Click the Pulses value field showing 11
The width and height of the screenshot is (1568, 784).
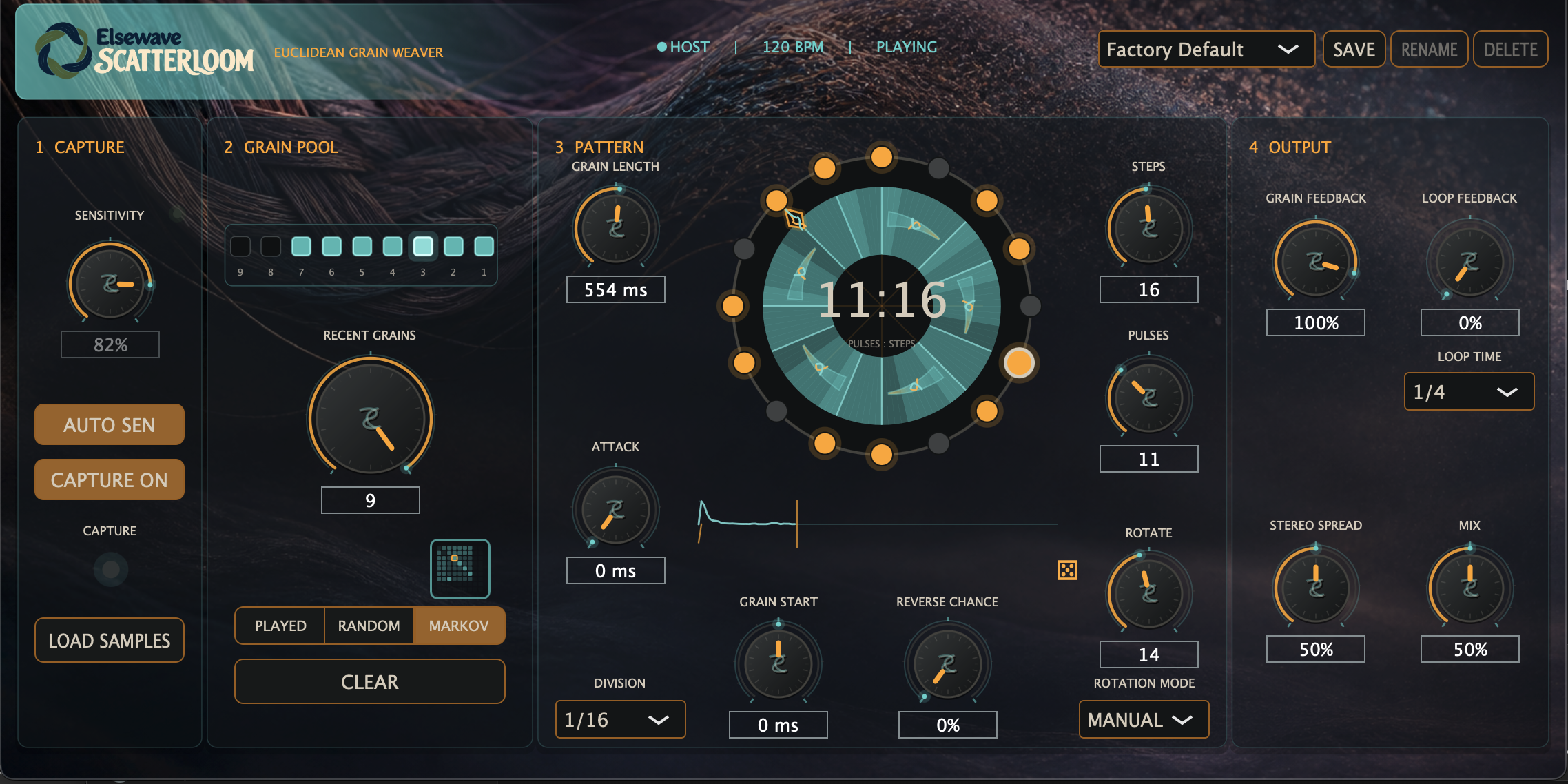(1148, 459)
